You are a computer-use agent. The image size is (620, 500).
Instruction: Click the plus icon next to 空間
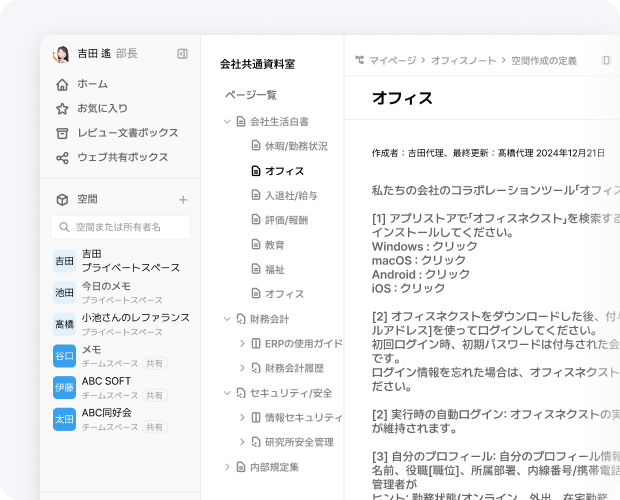(x=182, y=199)
